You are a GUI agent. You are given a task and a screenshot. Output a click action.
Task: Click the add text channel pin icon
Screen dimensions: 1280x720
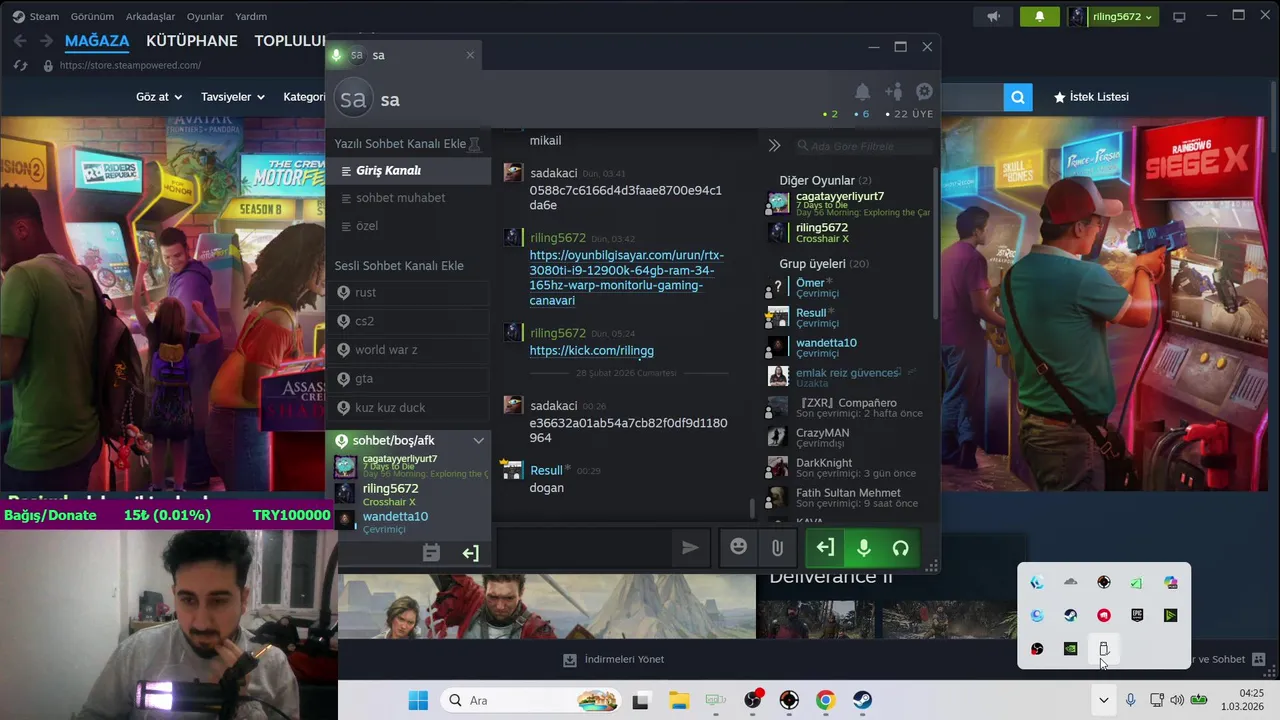475,144
